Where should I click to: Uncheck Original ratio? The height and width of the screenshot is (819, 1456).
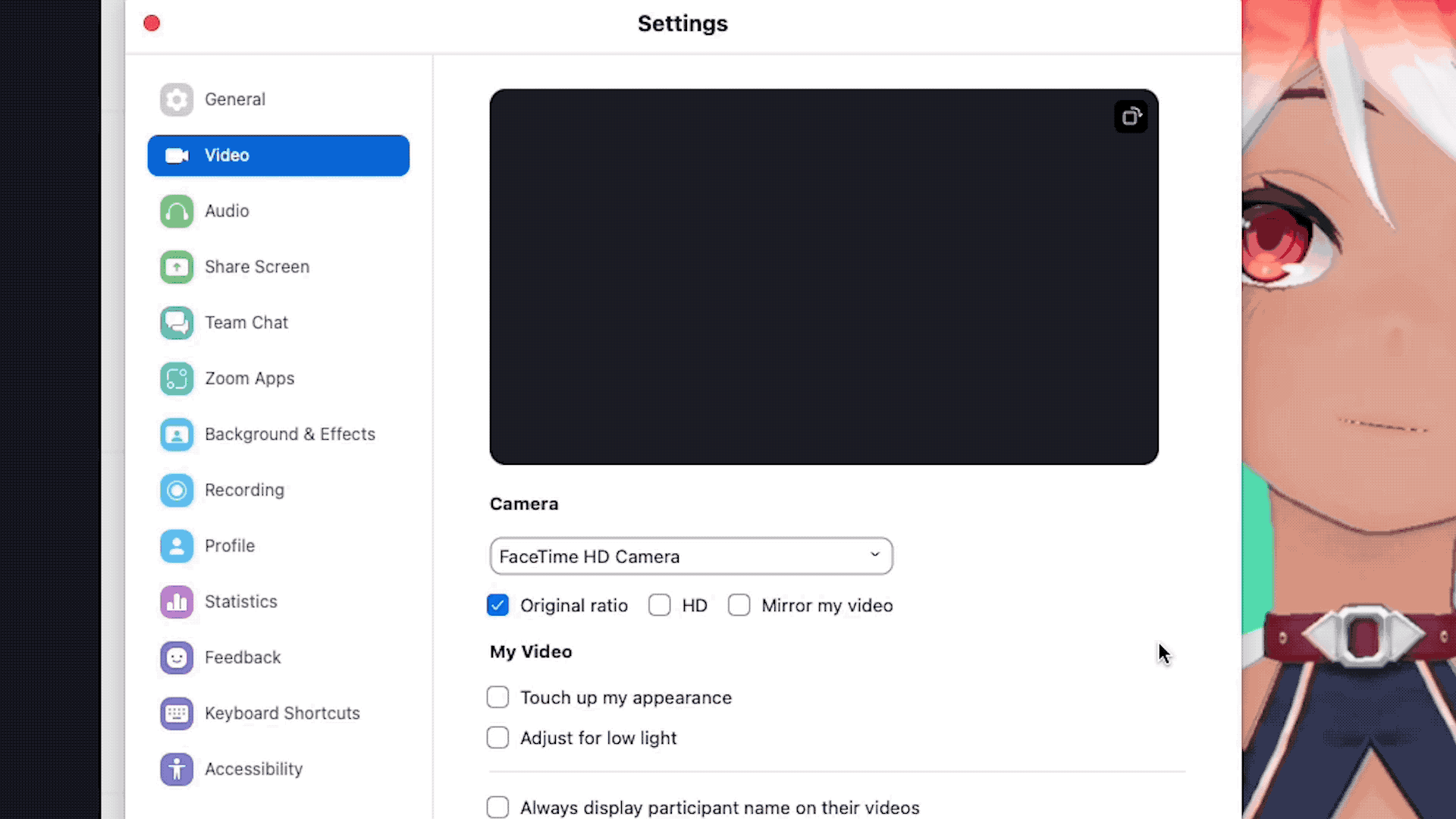click(497, 605)
